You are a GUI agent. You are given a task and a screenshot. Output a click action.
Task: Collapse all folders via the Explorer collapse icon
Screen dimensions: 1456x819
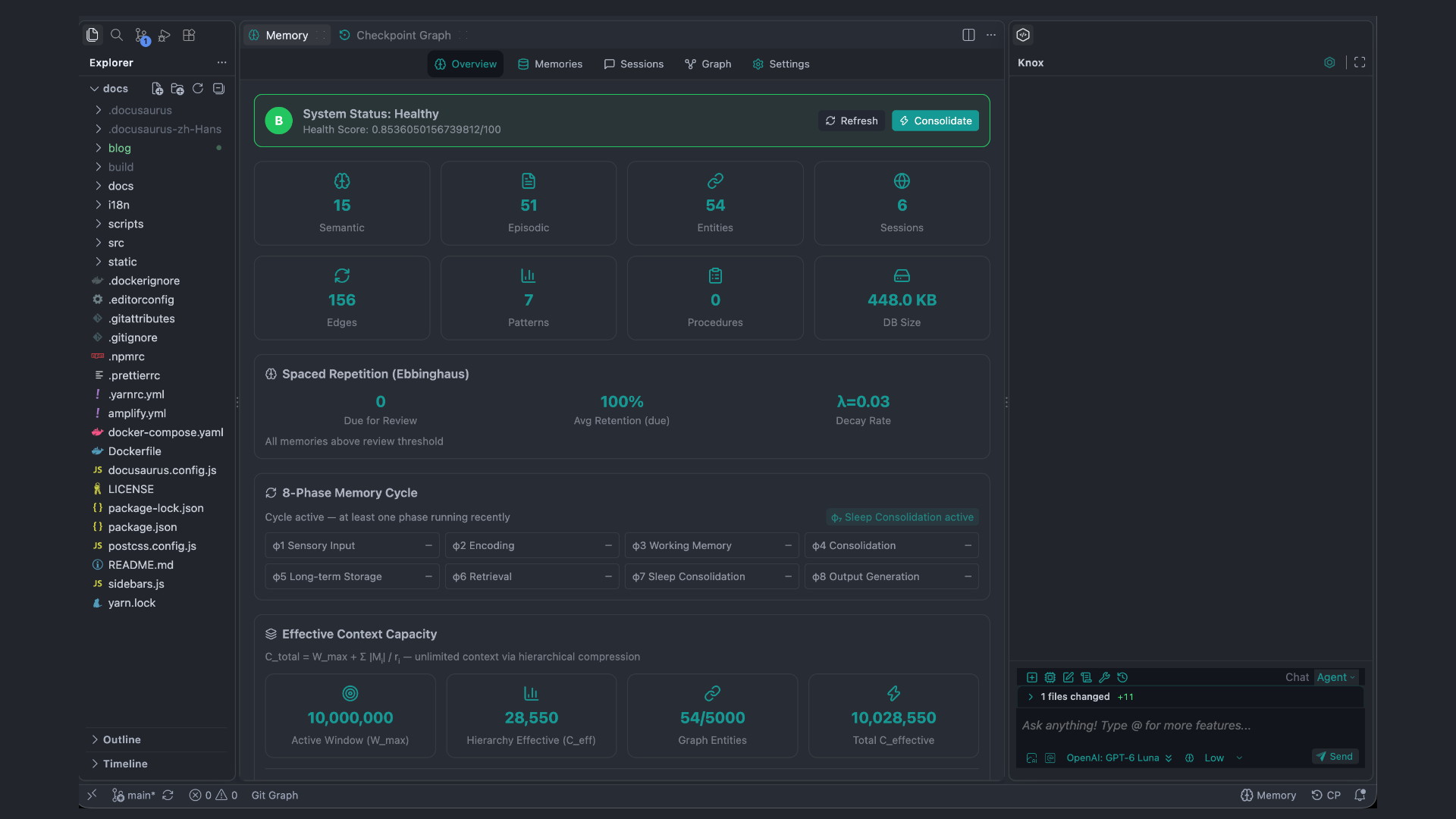coord(219,89)
